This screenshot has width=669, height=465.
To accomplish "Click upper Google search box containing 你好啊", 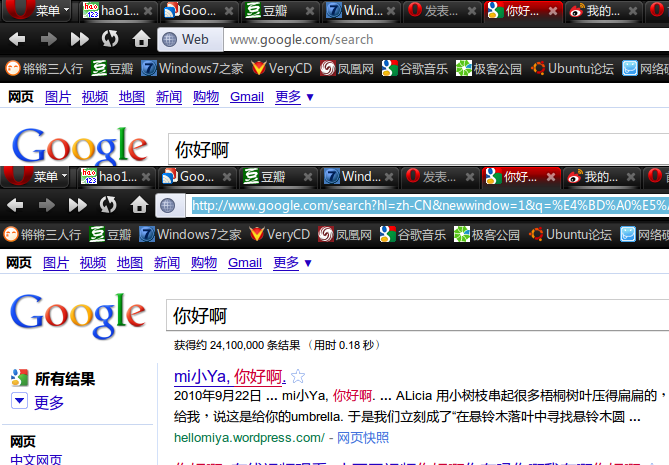I will tap(418, 149).
